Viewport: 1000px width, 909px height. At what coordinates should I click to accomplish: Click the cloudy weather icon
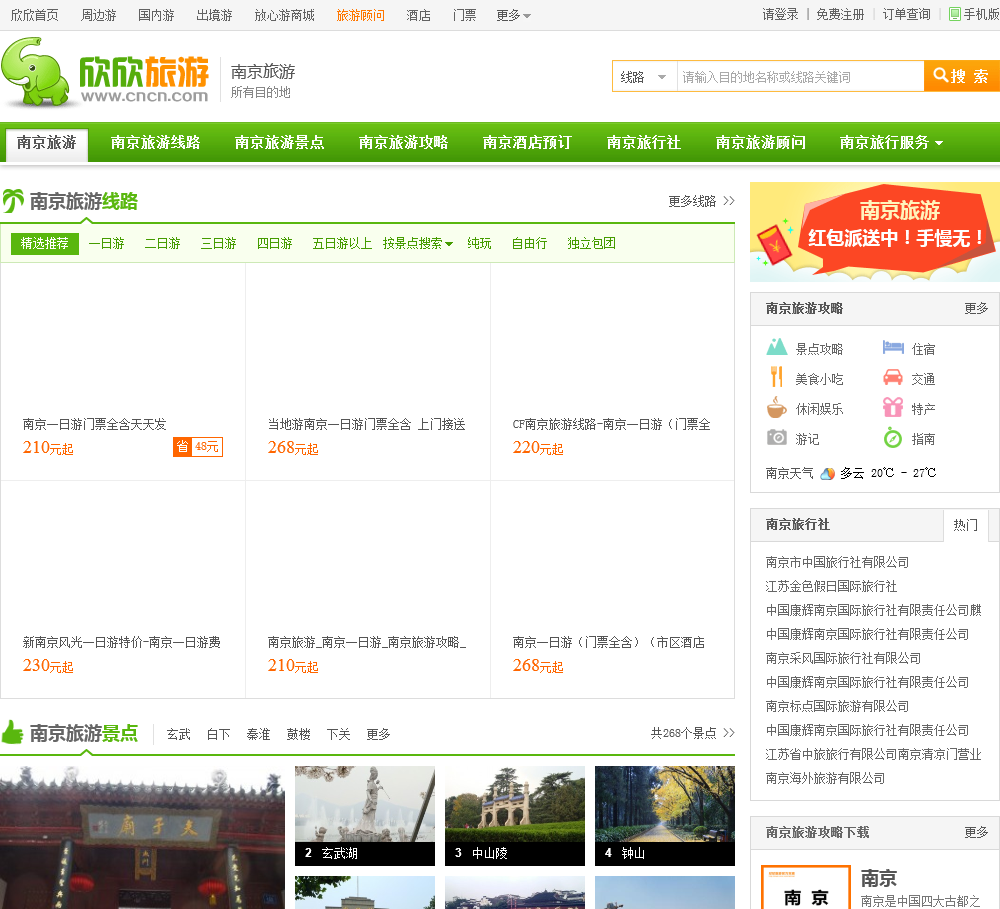click(827, 473)
